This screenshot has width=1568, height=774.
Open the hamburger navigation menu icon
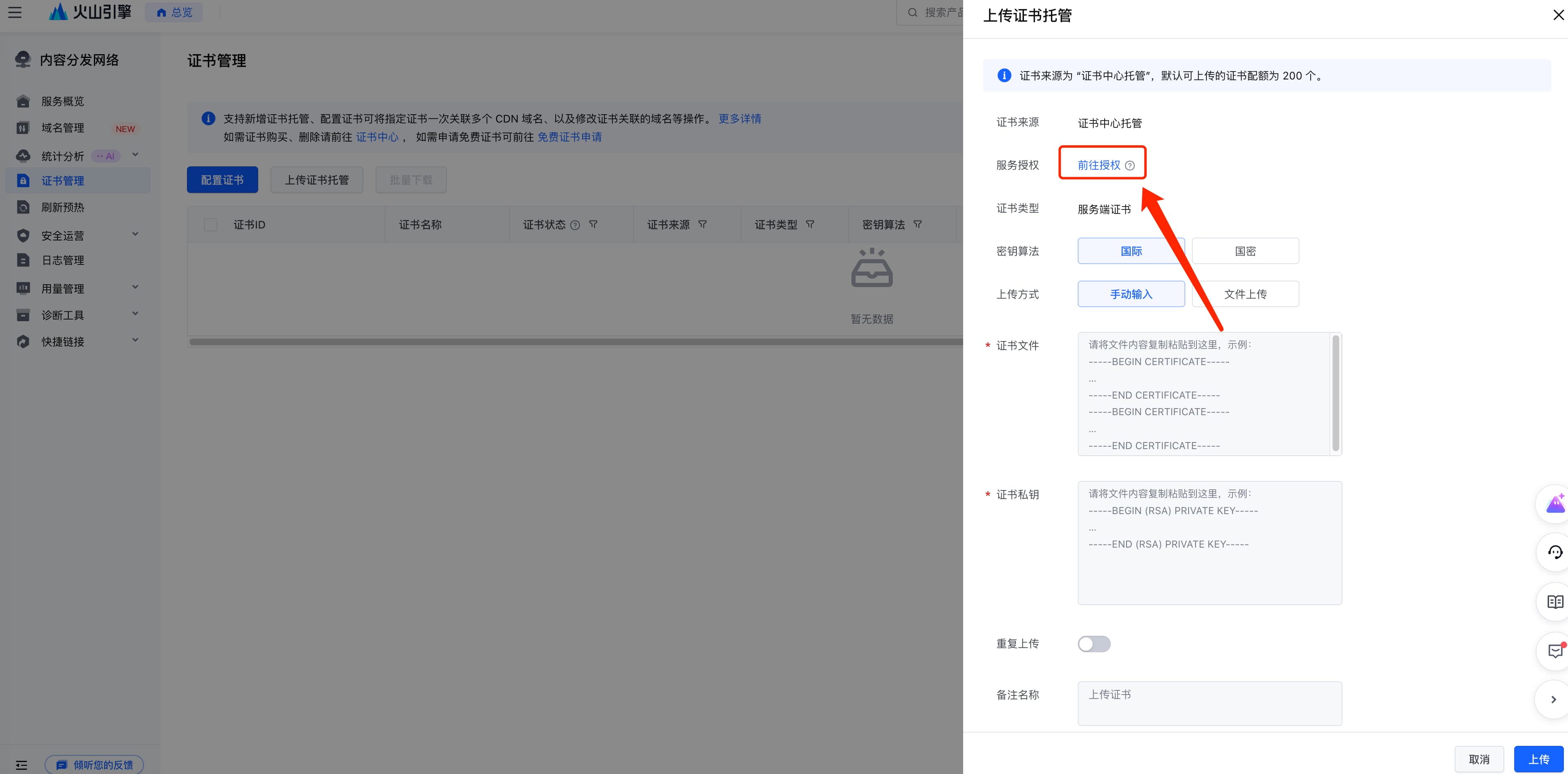pos(14,12)
